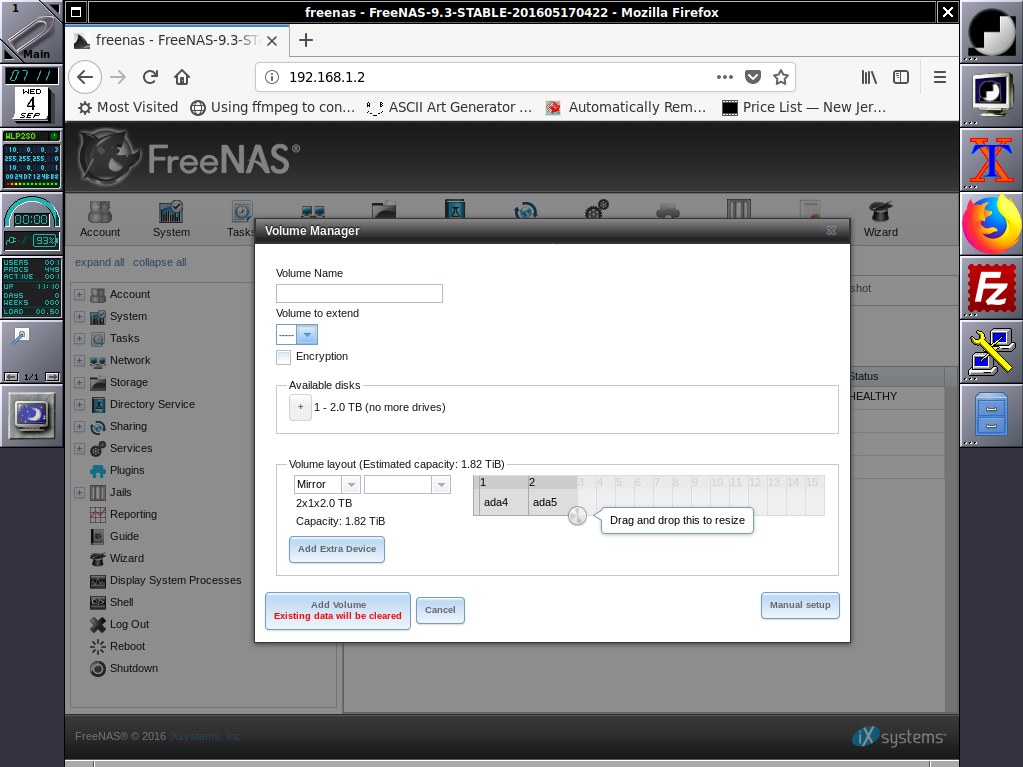The height and width of the screenshot is (767, 1023).
Task: Click the Firefox reload icon
Action: click(x=150, y=77)
